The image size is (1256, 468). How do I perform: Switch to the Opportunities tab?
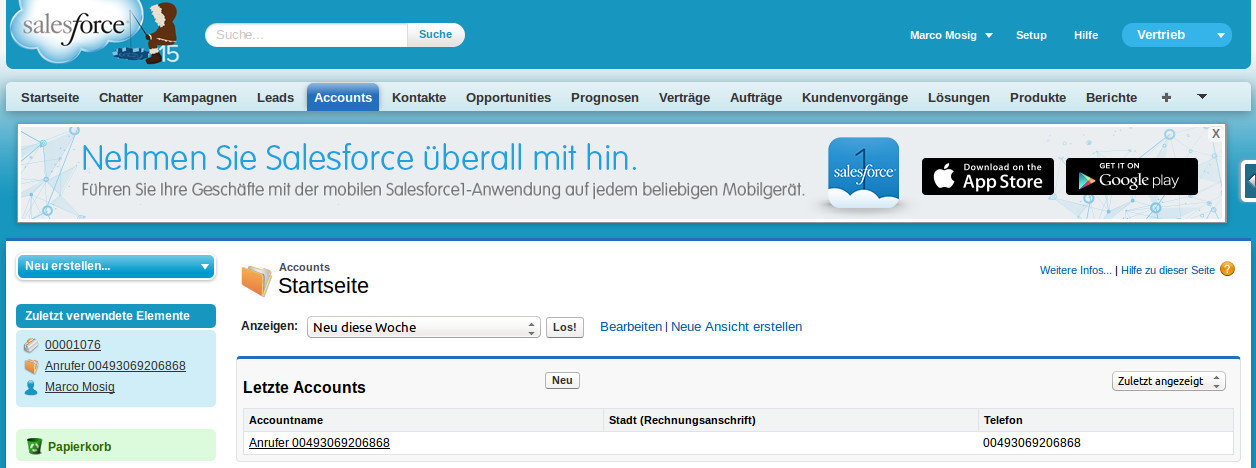508,98
